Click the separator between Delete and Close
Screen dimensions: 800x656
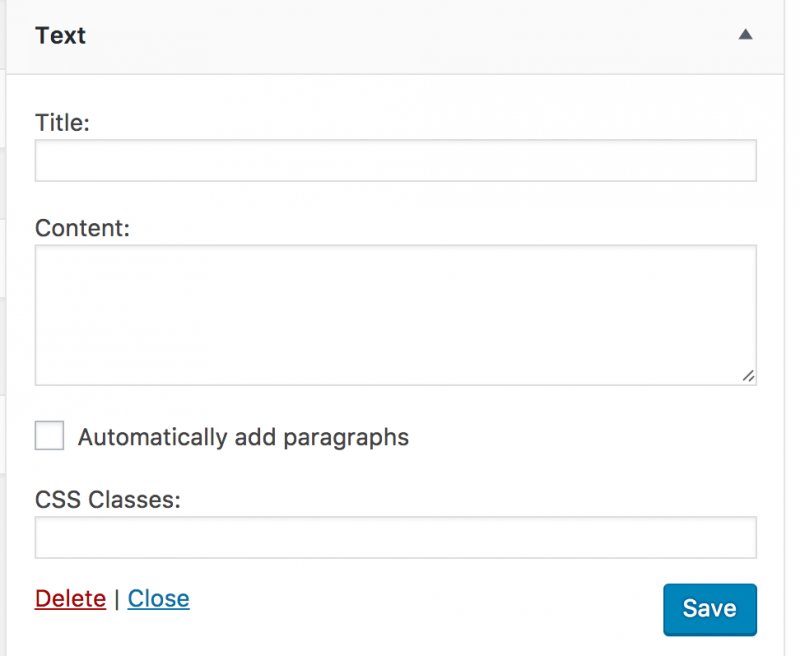116,599
